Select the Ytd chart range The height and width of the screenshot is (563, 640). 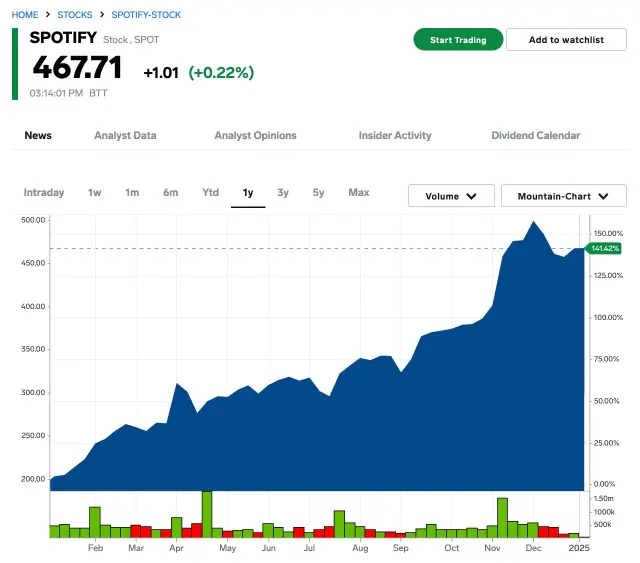[210, 192]
